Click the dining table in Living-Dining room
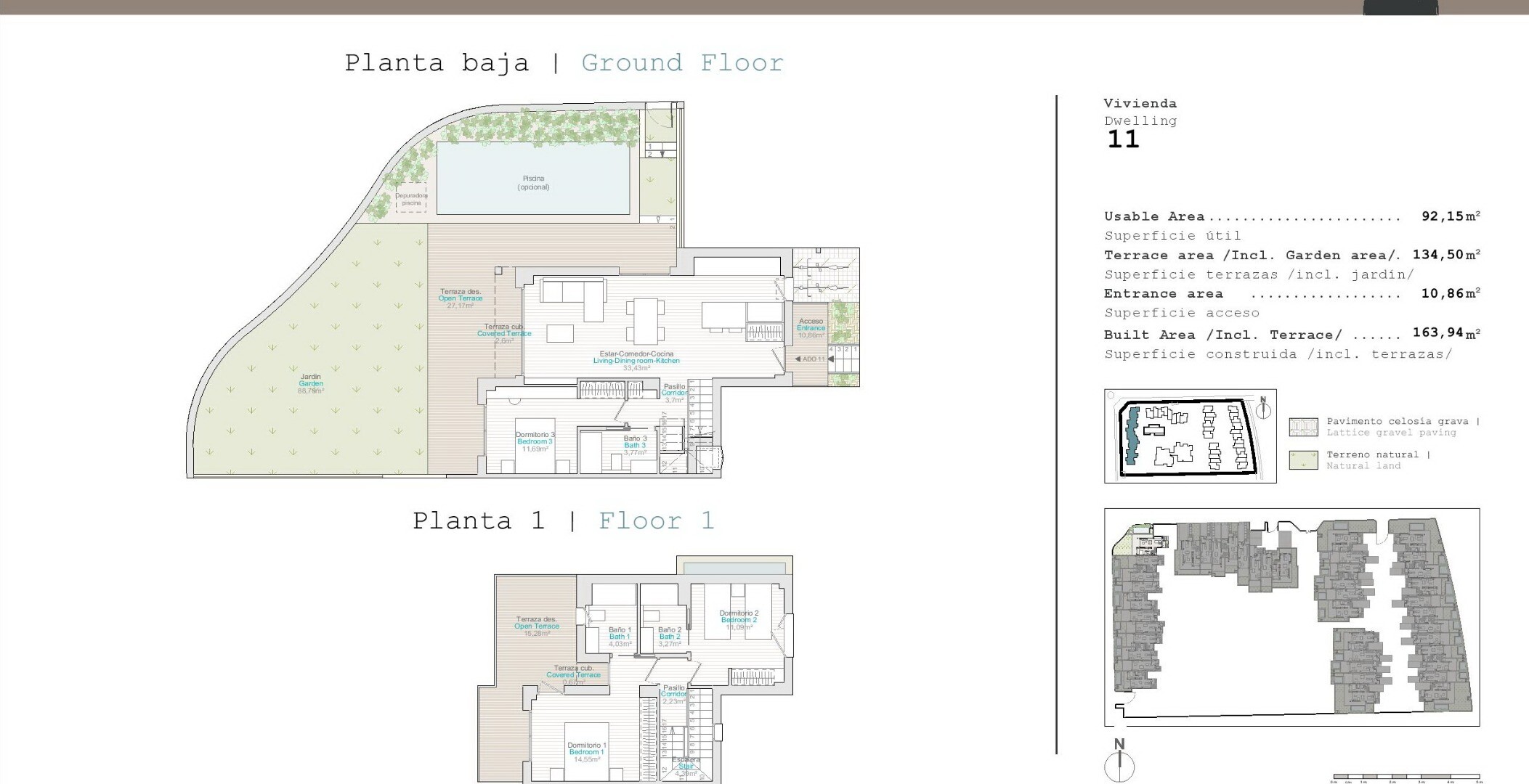Image resolution: width=1529 pixels, height=784 pixels. pos(644,321)
